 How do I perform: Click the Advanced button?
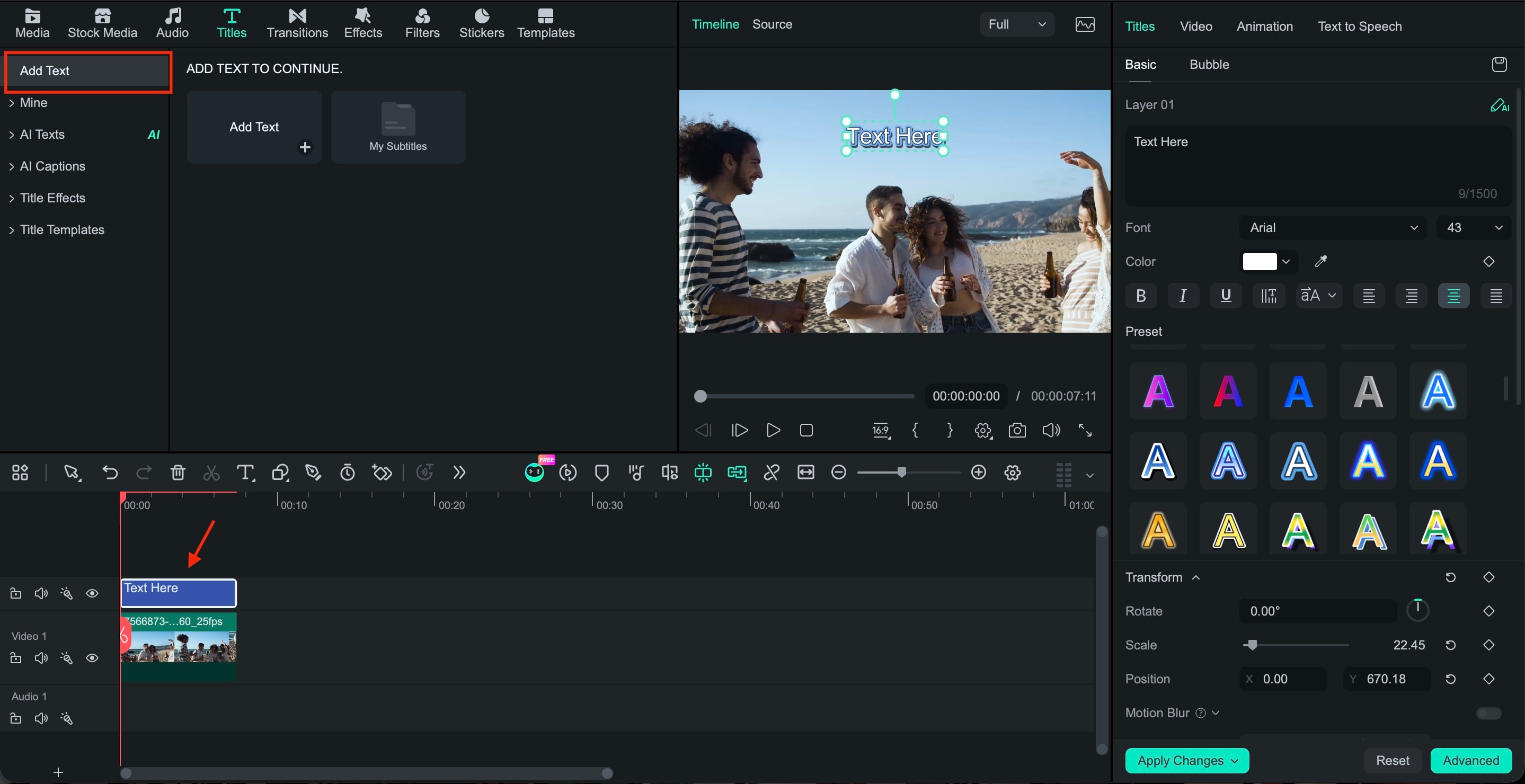1470,760
